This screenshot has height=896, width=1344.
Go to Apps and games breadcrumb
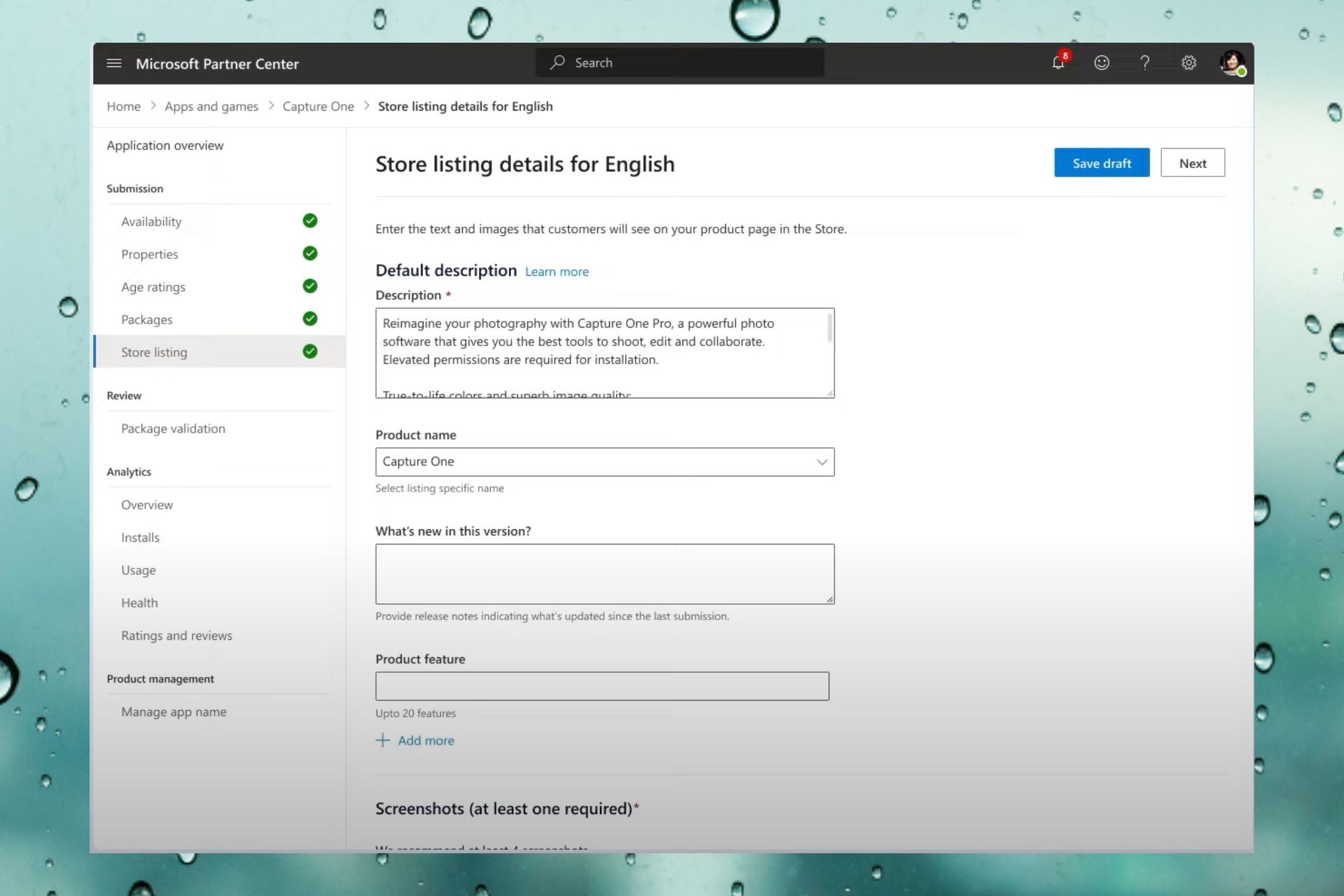[x=211, y=106]
